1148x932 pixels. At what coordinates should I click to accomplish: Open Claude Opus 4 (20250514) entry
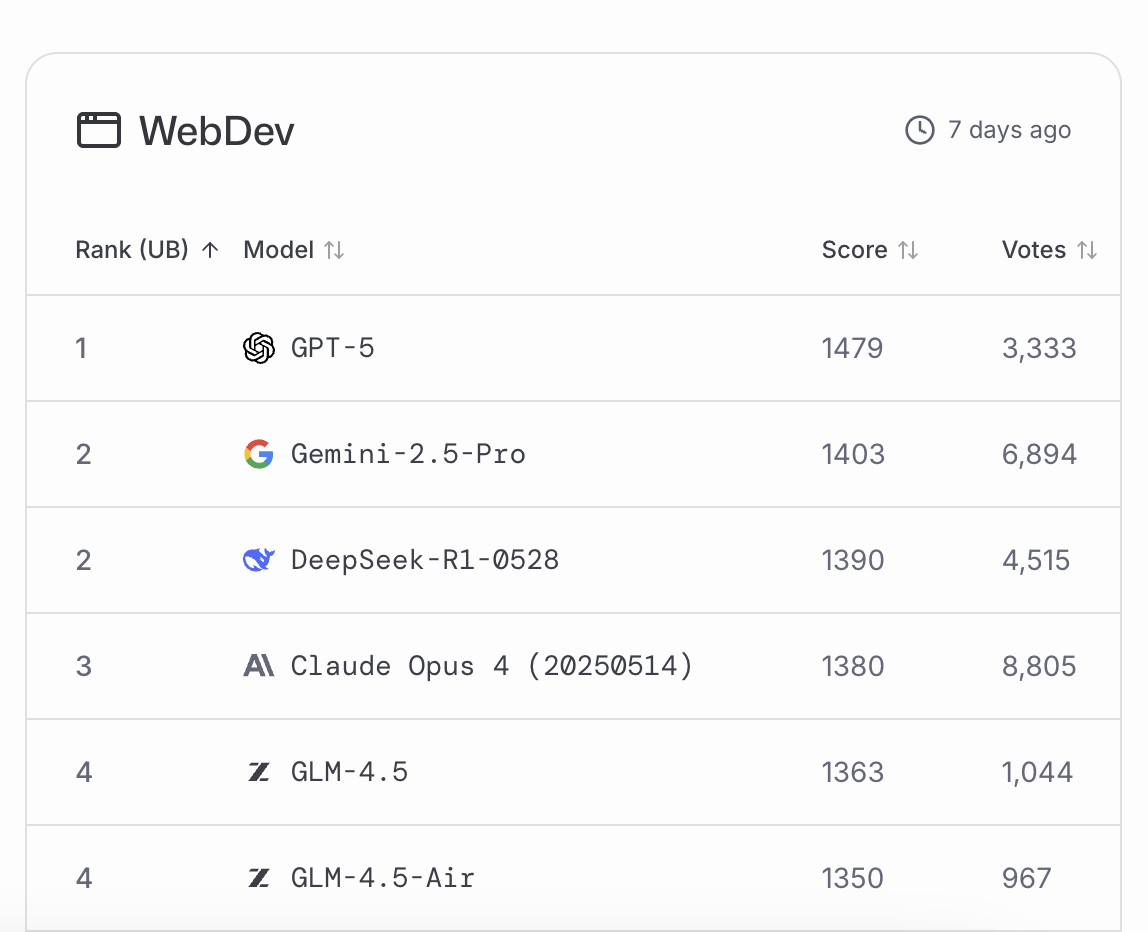tap(491, 666)
